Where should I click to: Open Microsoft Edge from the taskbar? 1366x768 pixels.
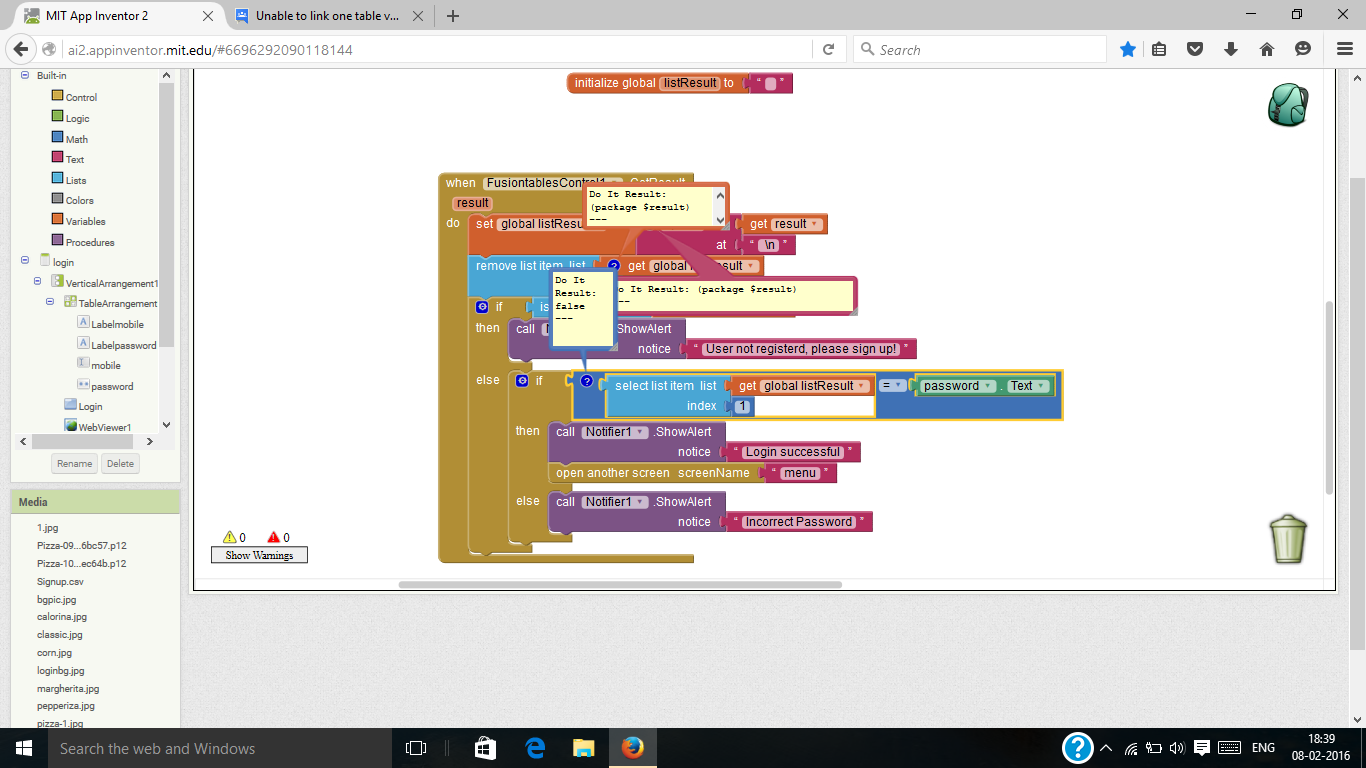coord(535,748)
